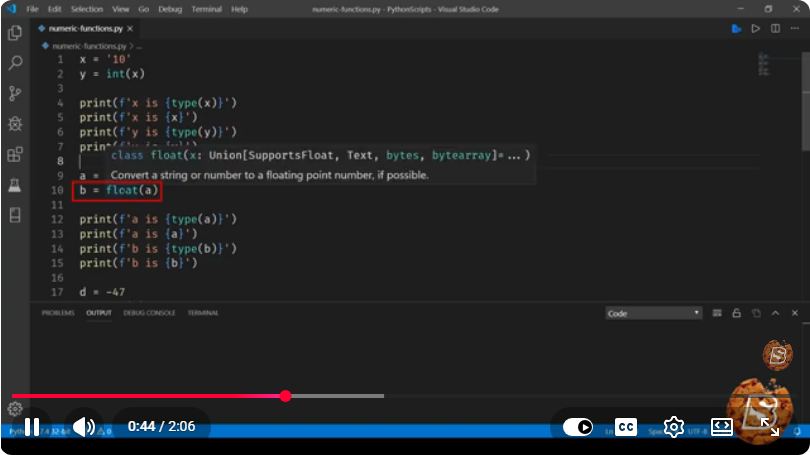
Task: Toggle closed captions with the CC button
Action: (x=626, y=427)
